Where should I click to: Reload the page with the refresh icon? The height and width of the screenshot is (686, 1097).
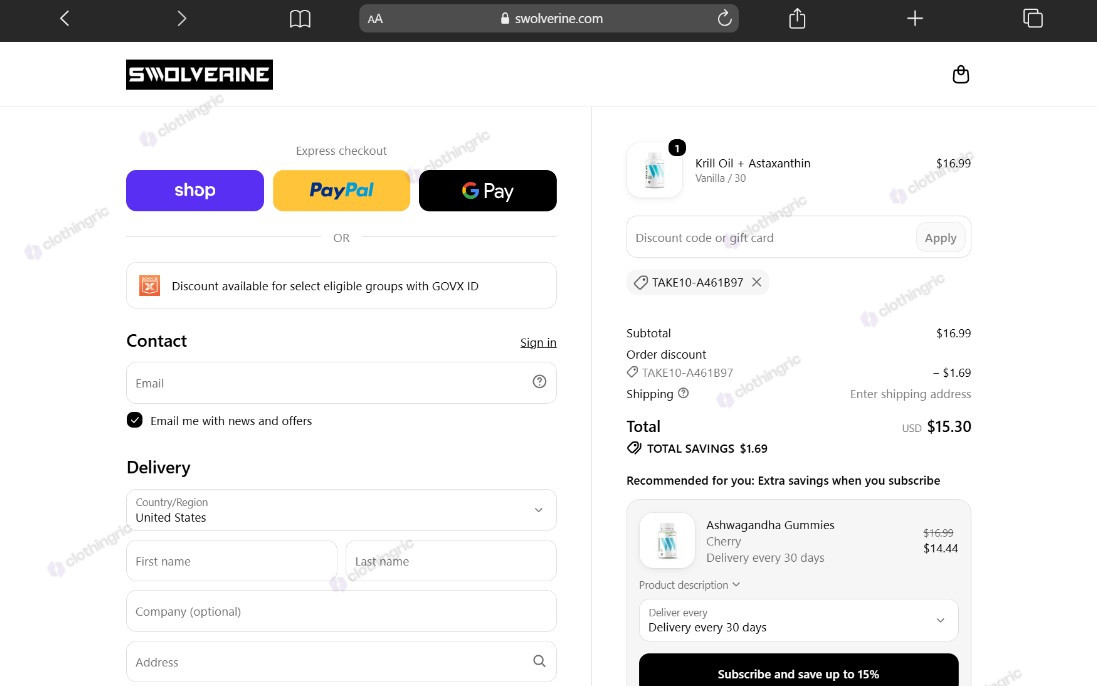(x=724, y=18)
